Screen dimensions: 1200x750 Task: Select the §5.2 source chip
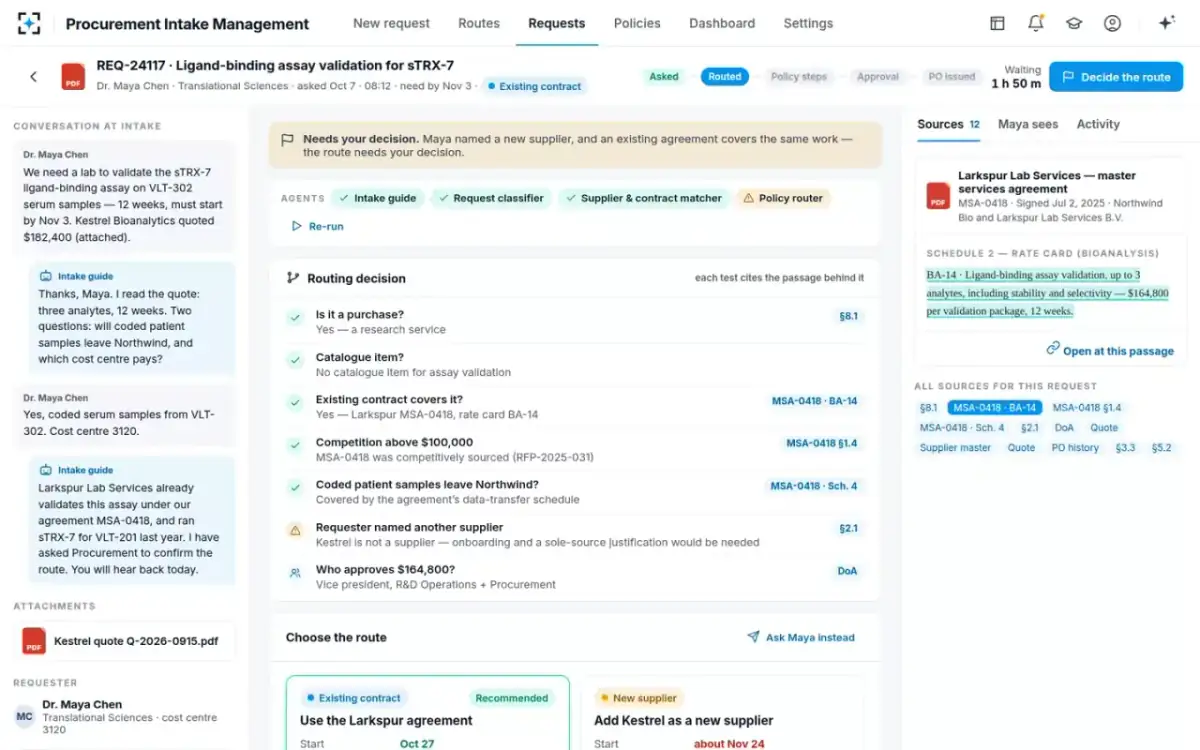pyautogui.click(x=1161, y=448)
